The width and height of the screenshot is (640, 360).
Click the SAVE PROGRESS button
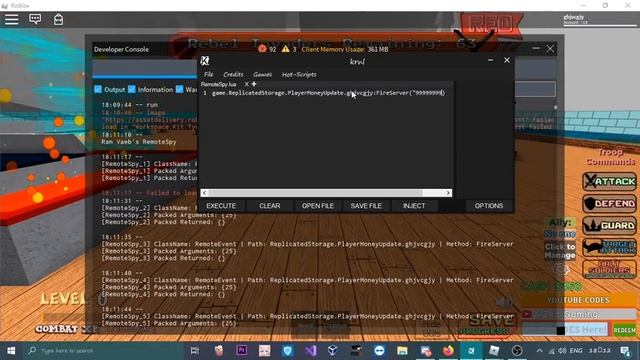pyautogui.click(x=487, y=325)
